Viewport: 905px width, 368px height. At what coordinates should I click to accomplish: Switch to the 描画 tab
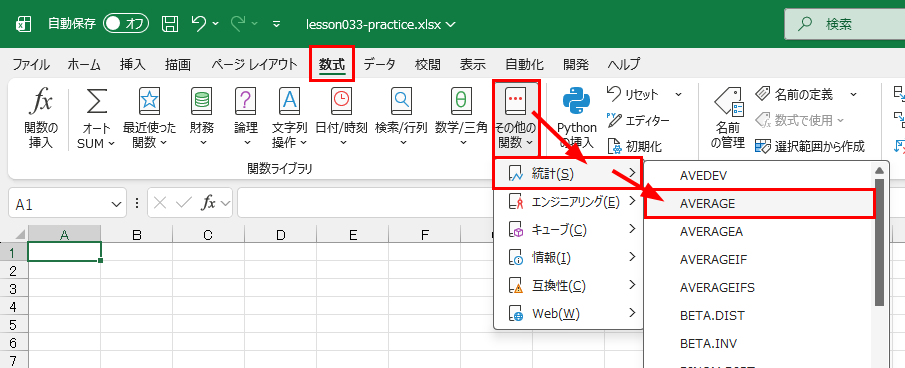(178, 64)
